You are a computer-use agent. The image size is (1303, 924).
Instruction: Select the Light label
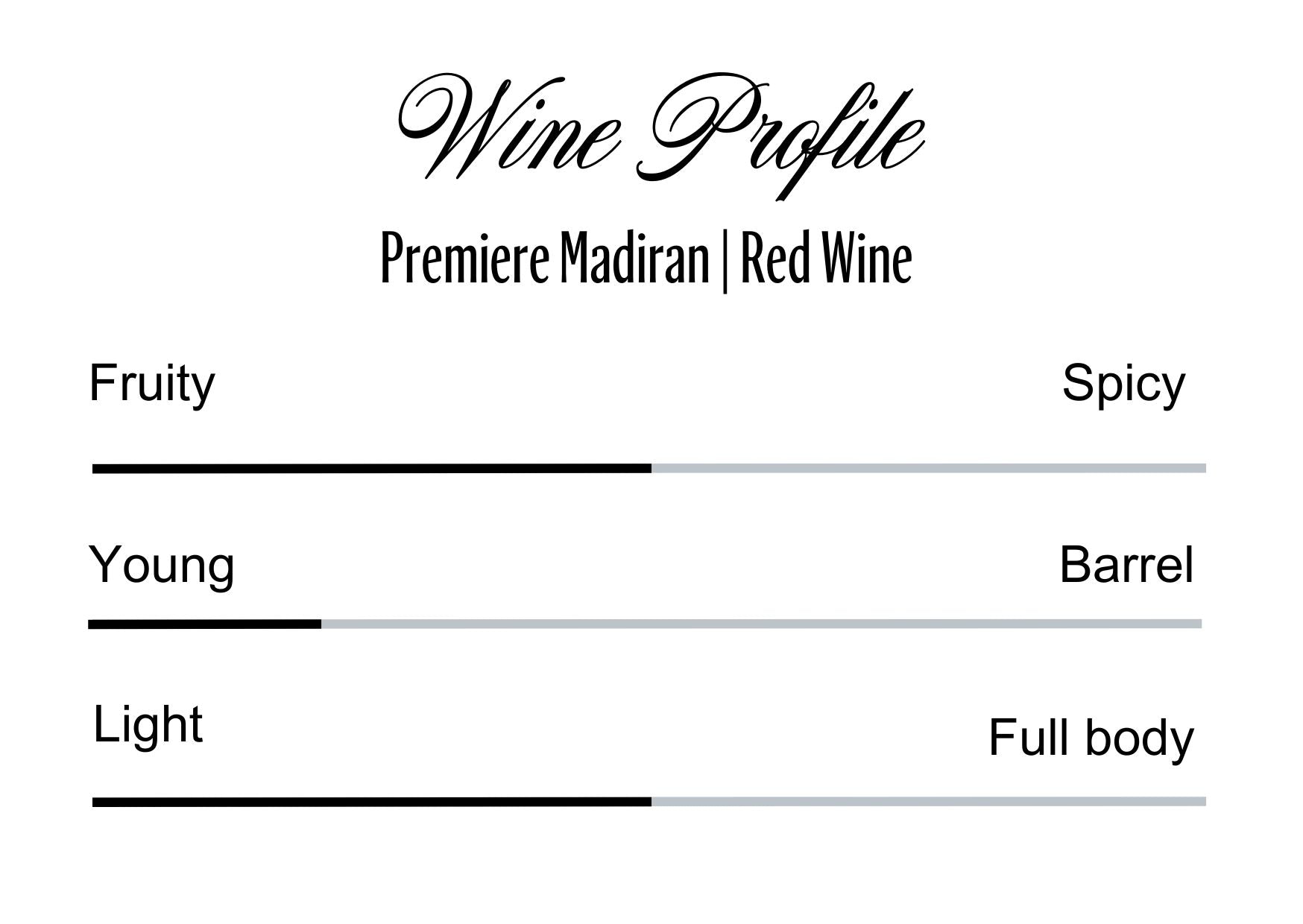pyautogui.click(x=148, y=725)
